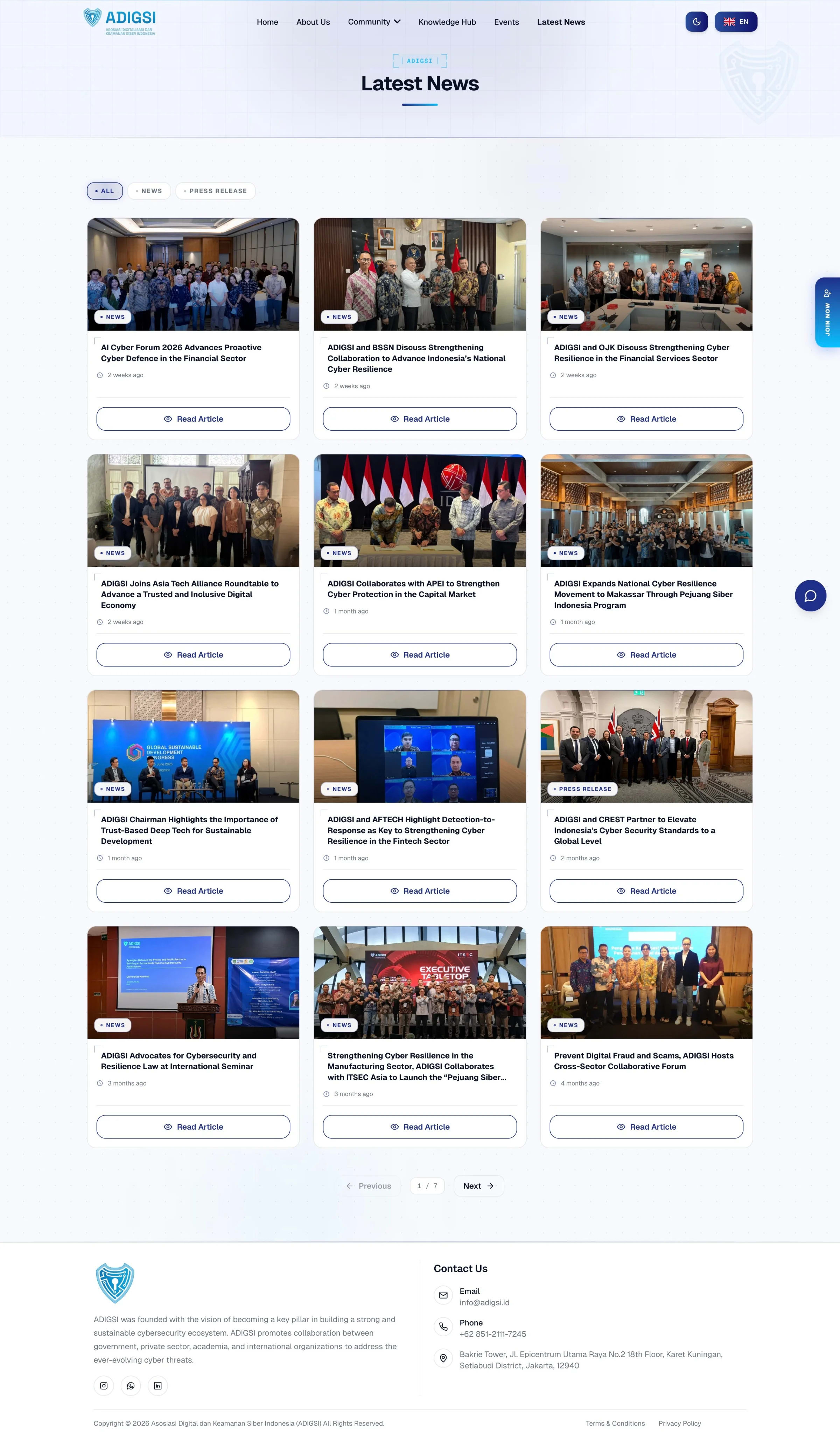Open the EN language selector
The height and width of the screenshot is (1455, 840).
point(736,22)
